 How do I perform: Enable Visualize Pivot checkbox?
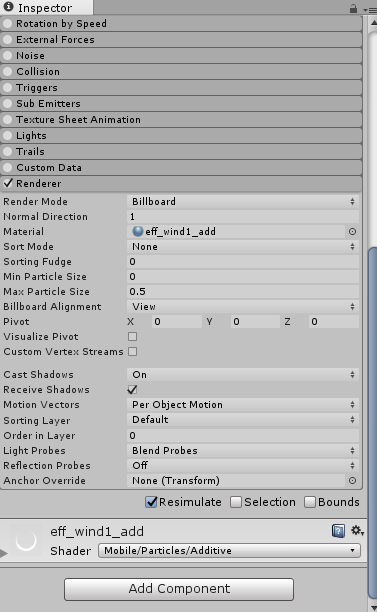[133, 336]
